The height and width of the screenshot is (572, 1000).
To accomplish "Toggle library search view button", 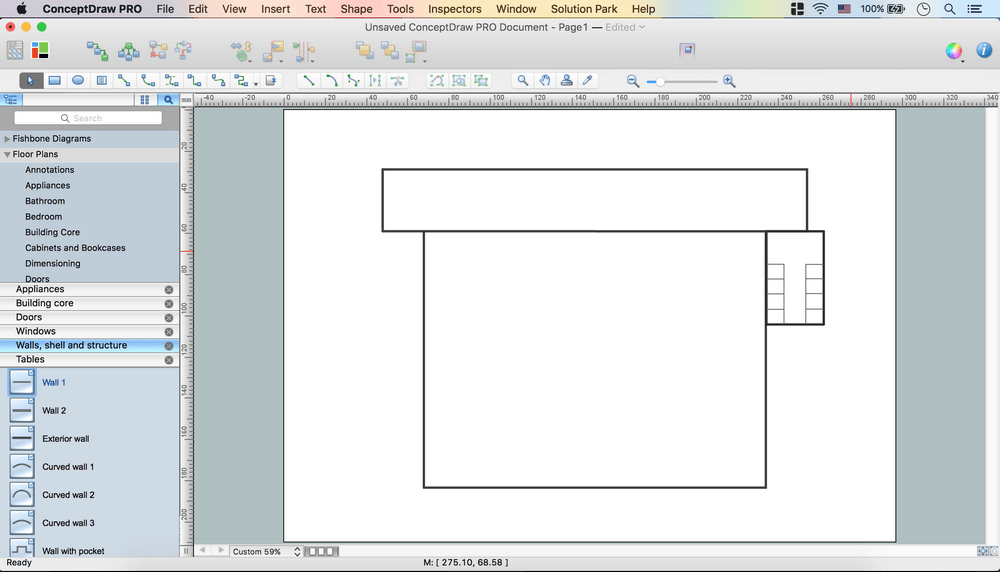I will pos(168,100).
